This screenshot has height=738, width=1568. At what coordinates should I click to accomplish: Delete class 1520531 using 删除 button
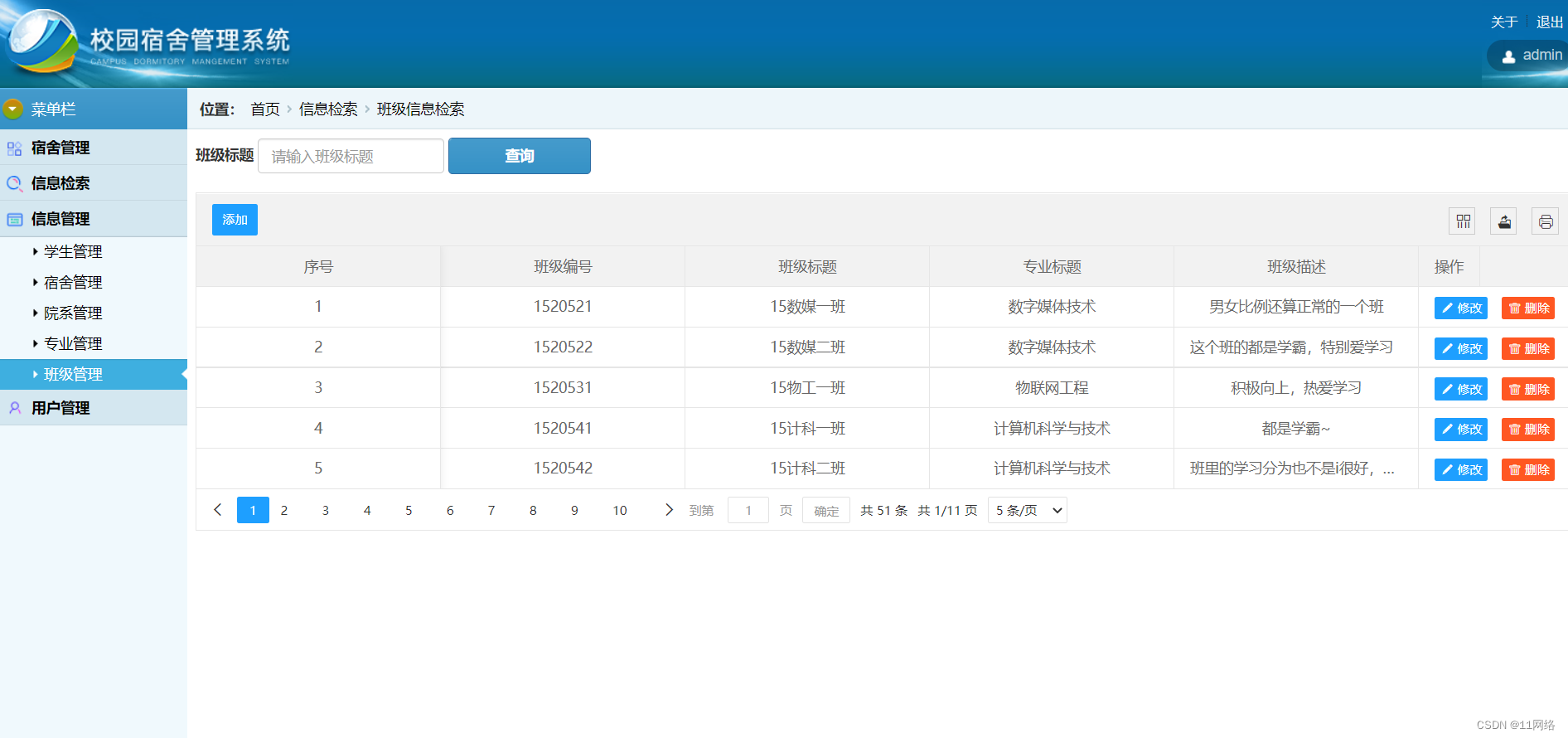pyautogui.click(x=1527, y=389)
